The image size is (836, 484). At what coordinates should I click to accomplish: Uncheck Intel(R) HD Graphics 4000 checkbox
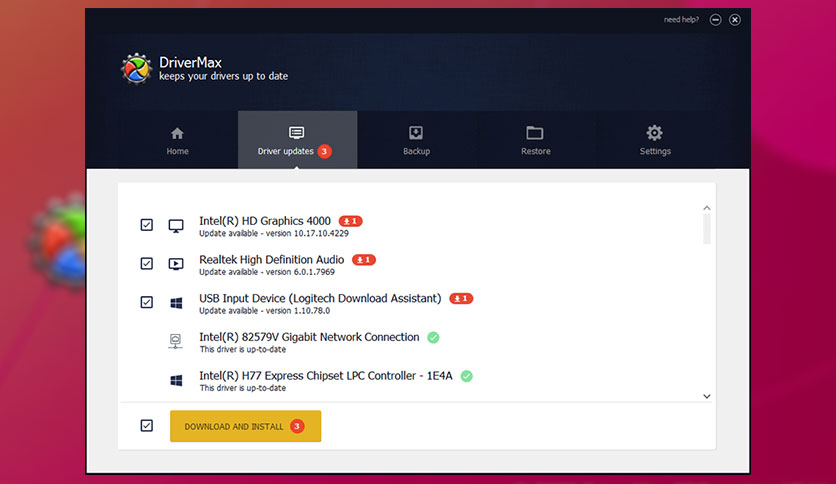point(147,225)
